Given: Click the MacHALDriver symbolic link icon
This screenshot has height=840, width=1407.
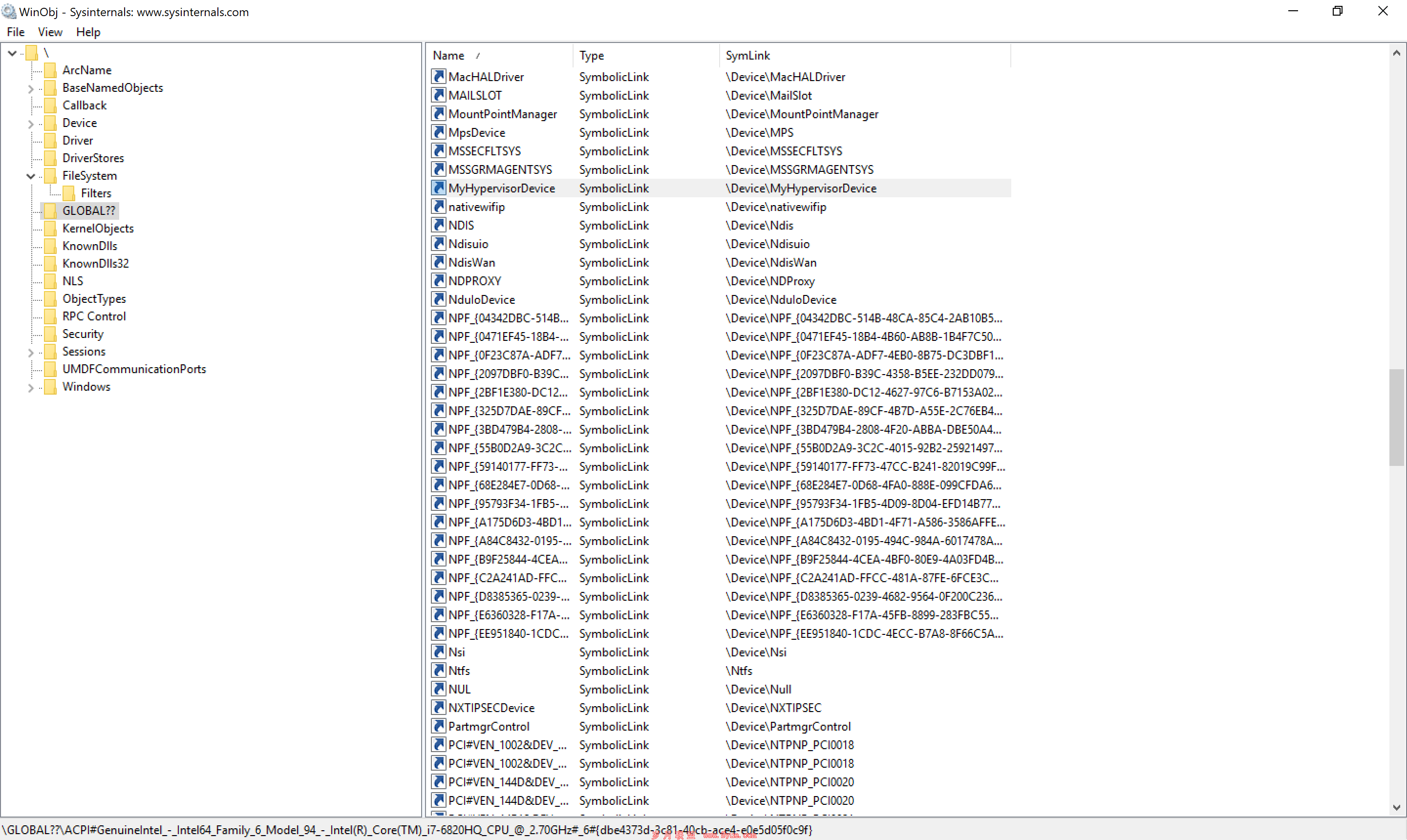Looking at the screenshot, I should (438, 76).
